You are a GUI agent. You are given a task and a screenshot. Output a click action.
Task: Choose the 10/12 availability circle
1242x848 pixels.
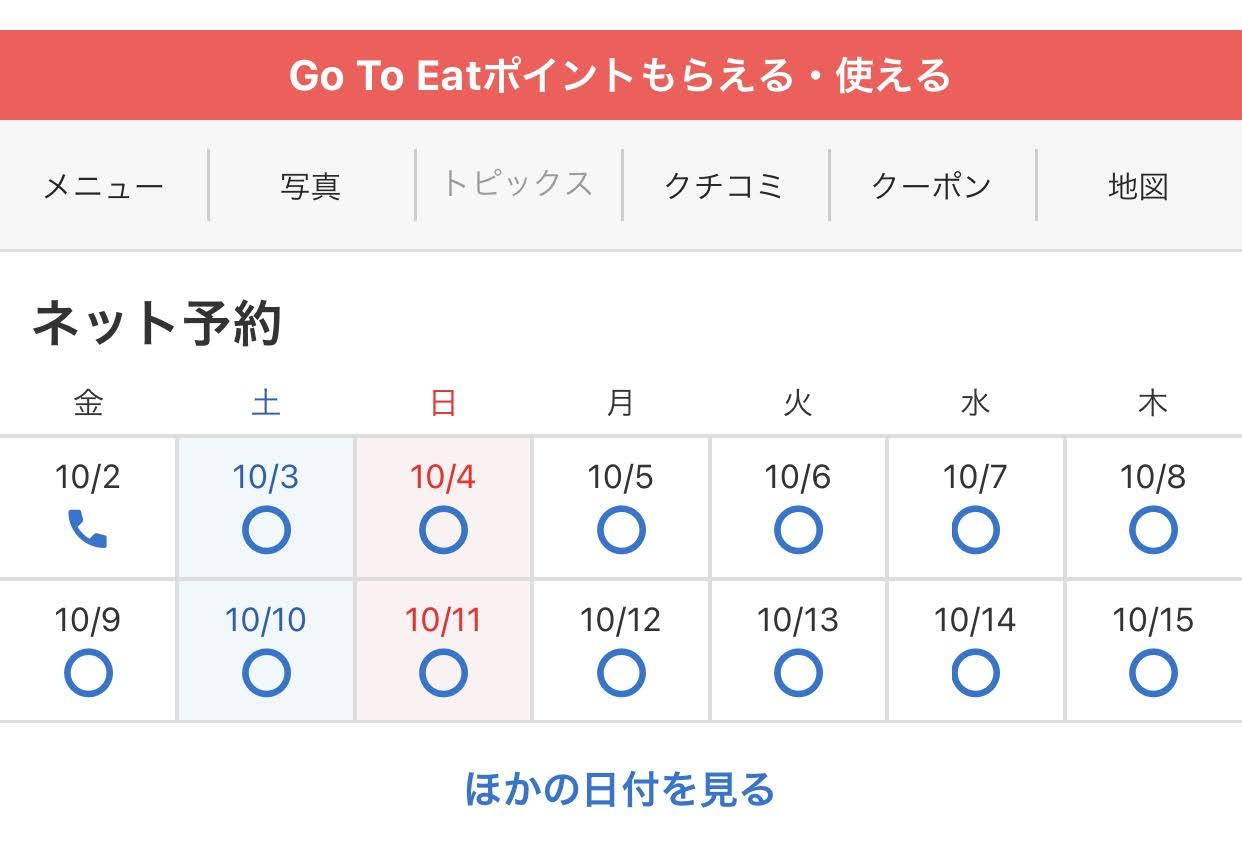pos(621,673)
